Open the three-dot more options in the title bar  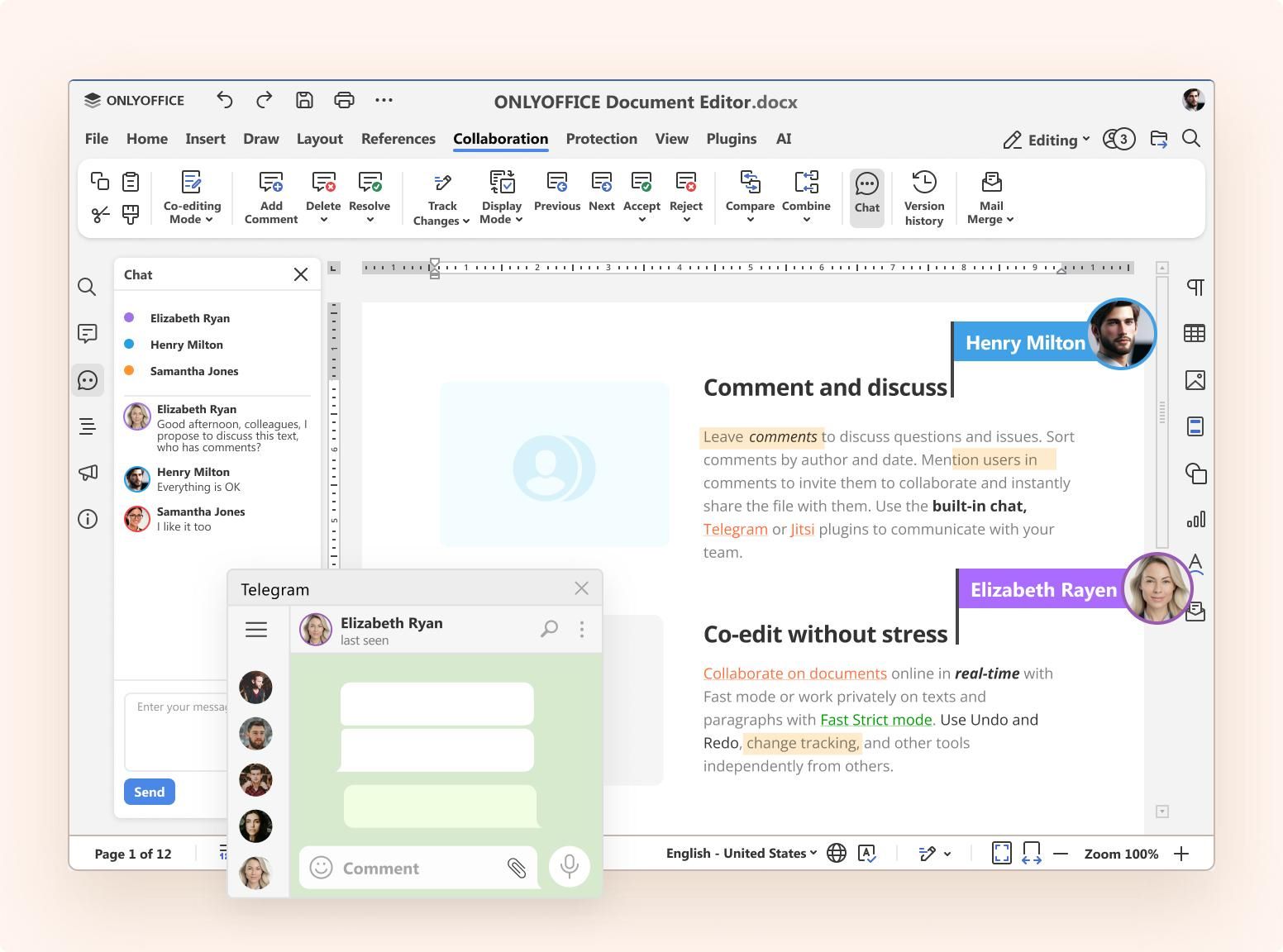(384, 100)
